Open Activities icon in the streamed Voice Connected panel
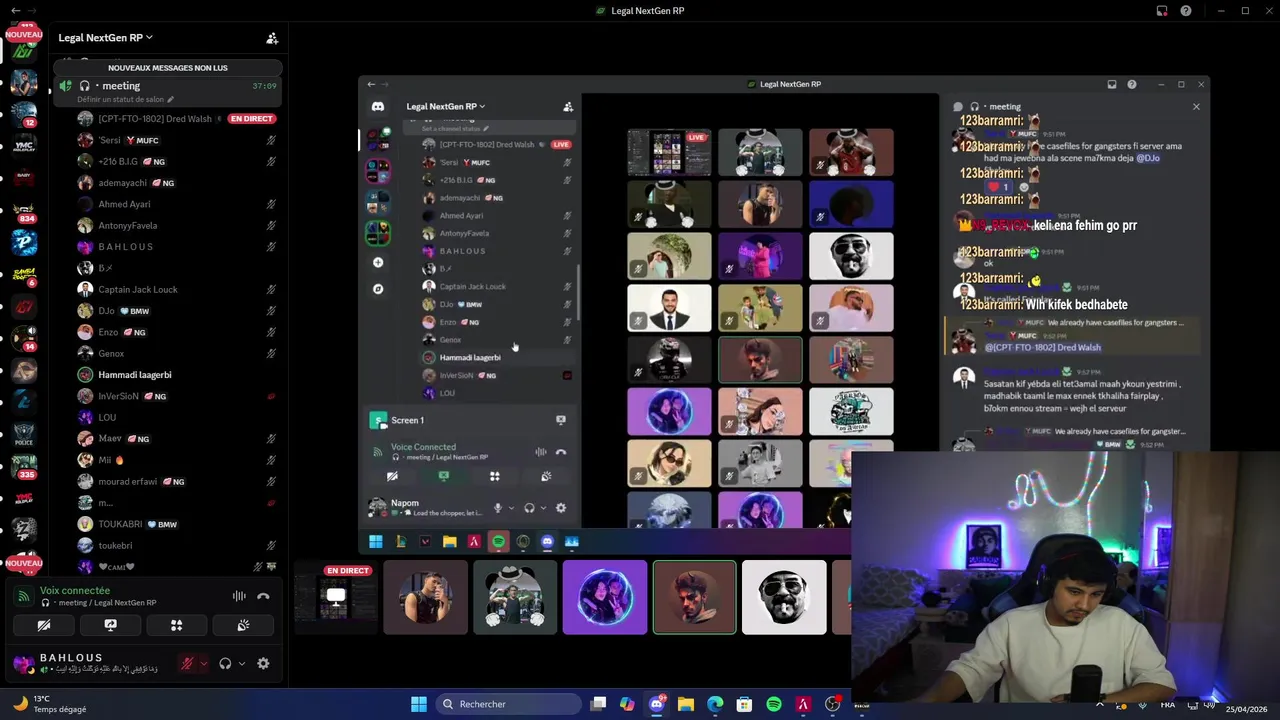Viewport: 1280px width, 720px height. pyautogui.click(x=494, y=476)
